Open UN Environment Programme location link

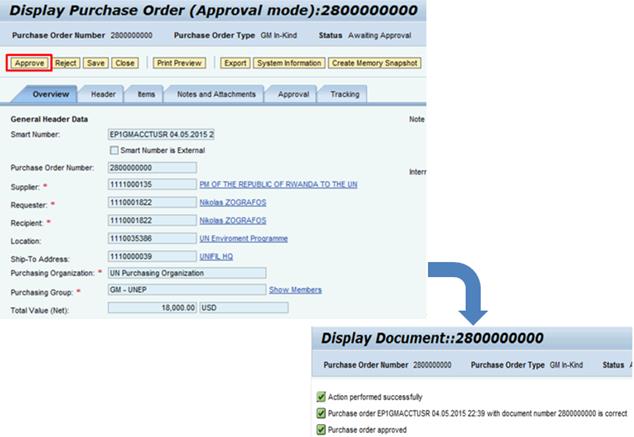pyautogui.click(x=244, y=238)
